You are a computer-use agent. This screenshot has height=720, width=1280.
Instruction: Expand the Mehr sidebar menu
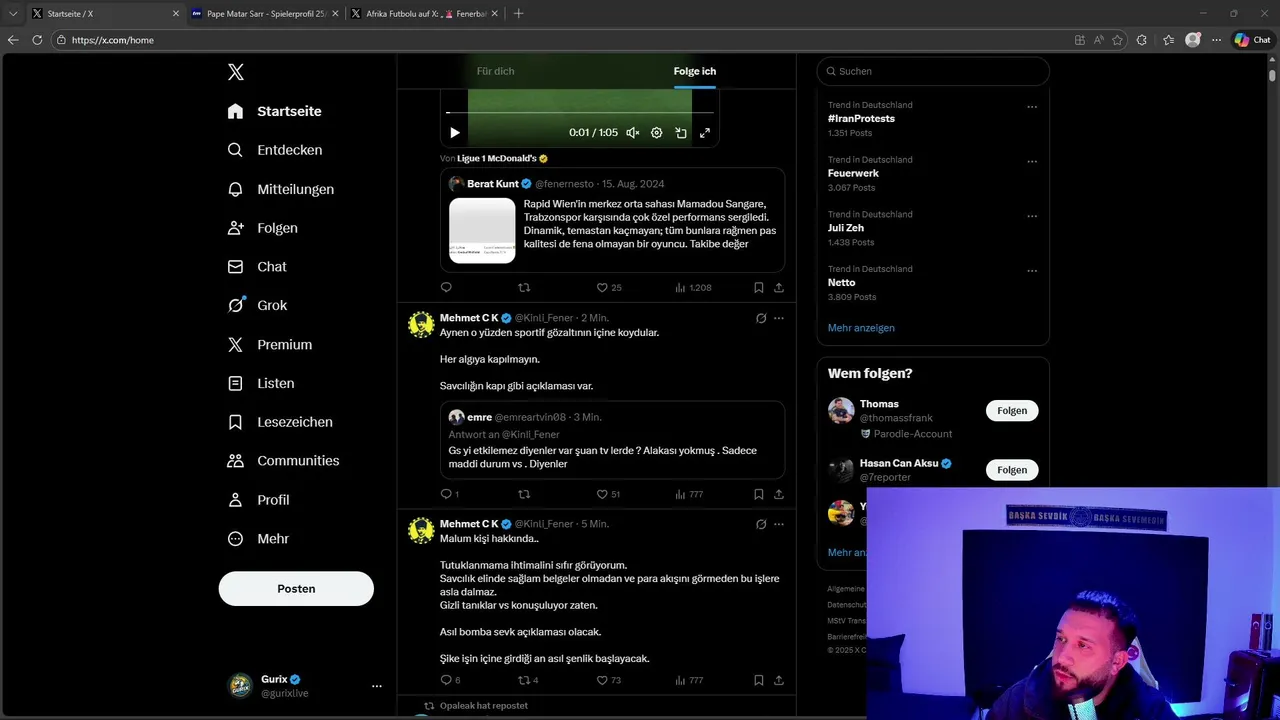coord(258,539)
